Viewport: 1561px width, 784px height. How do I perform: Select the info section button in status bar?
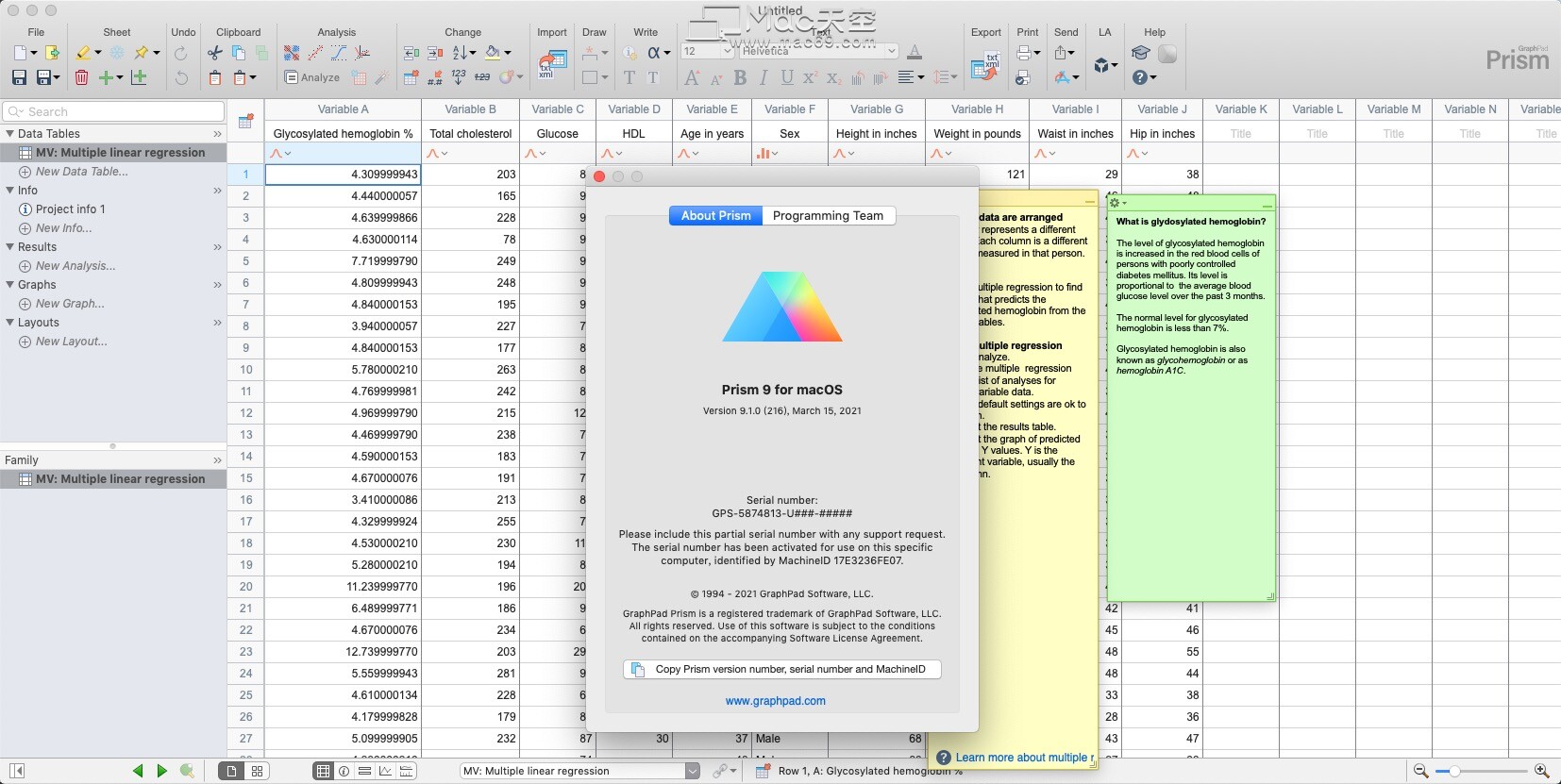click(x=344, y=771)
